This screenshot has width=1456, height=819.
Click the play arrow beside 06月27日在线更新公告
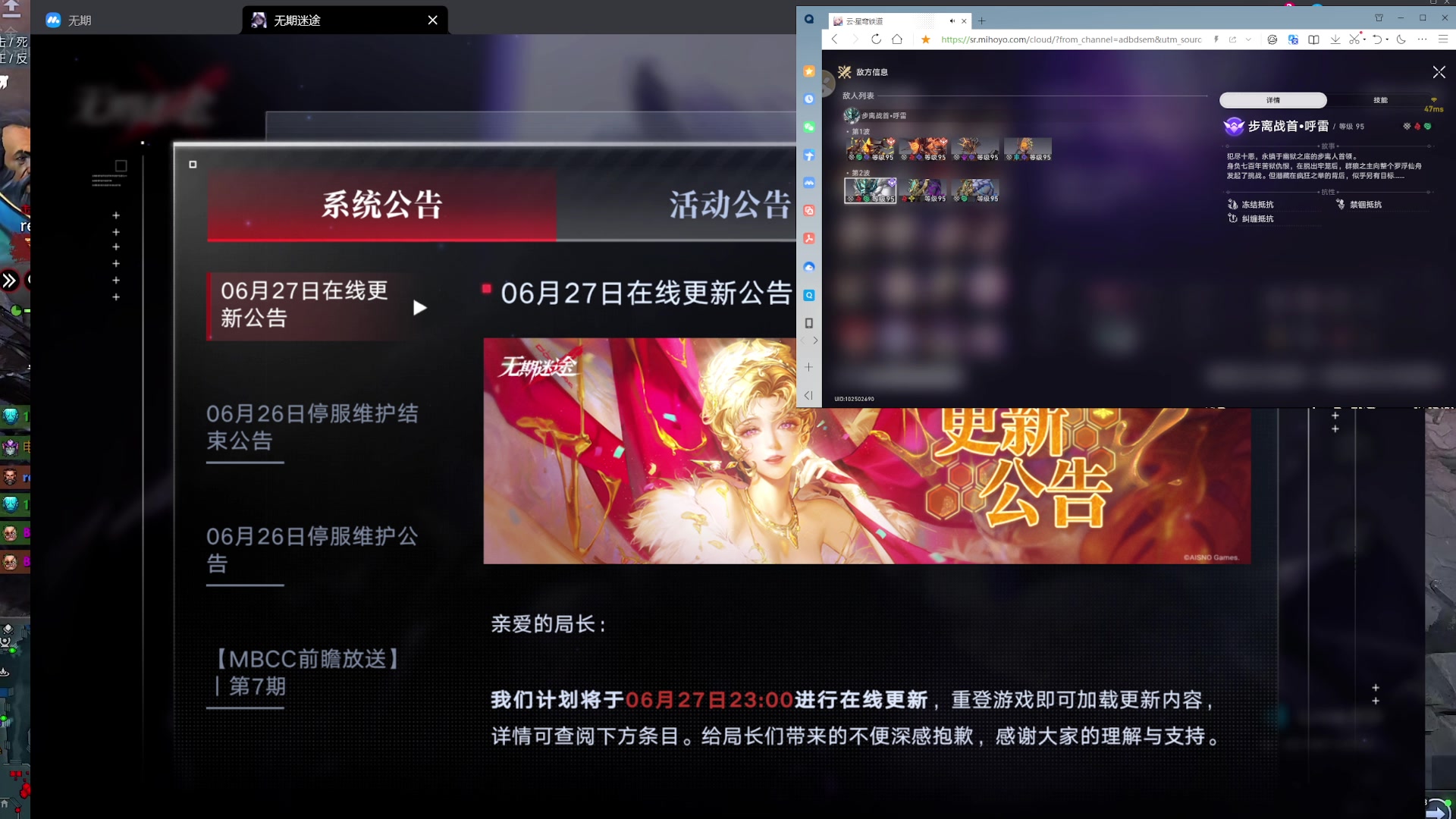pos(419,307)
